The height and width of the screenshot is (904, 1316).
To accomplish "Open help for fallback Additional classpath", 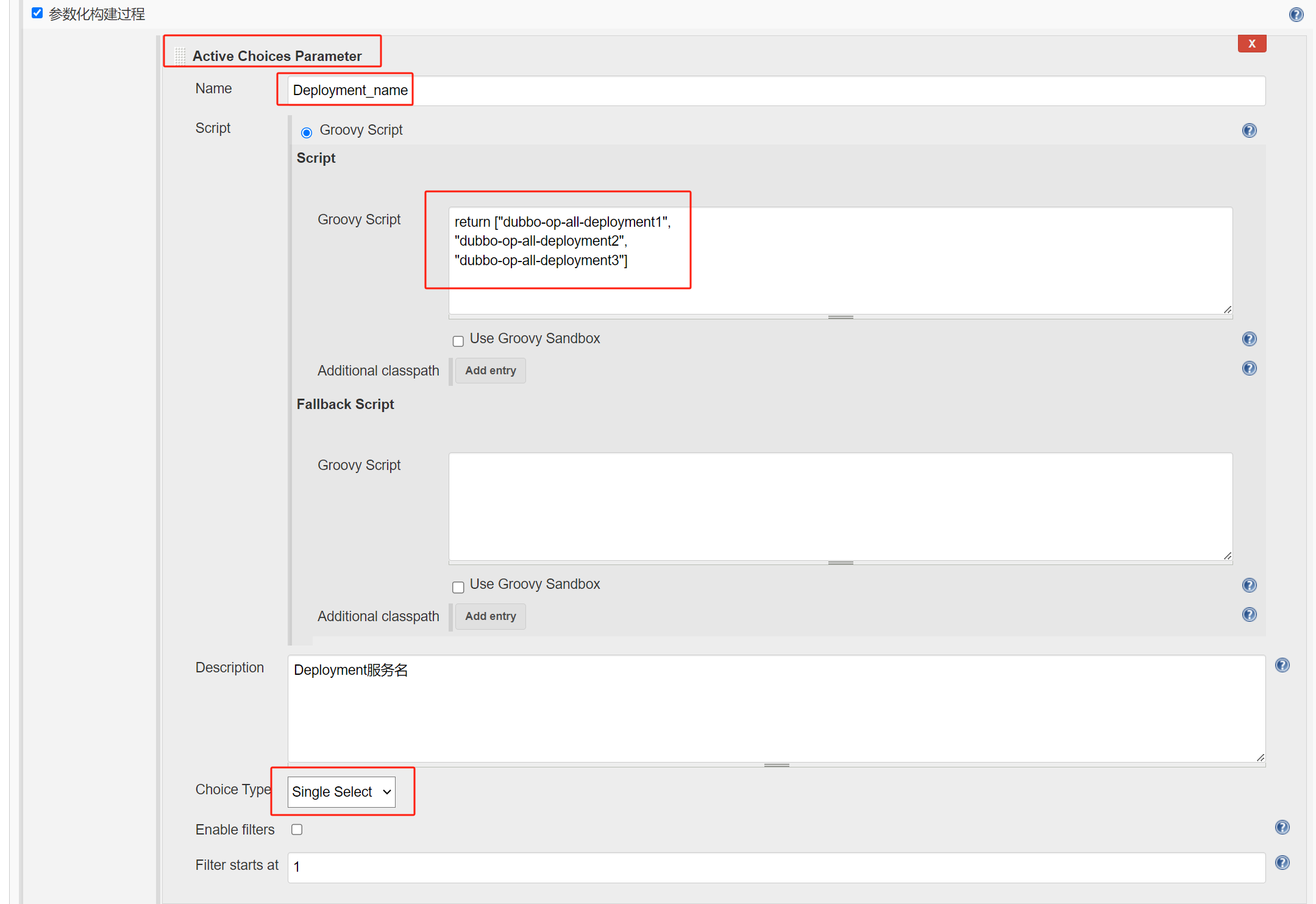I will pyautogui.click(x=1249, y=614).
